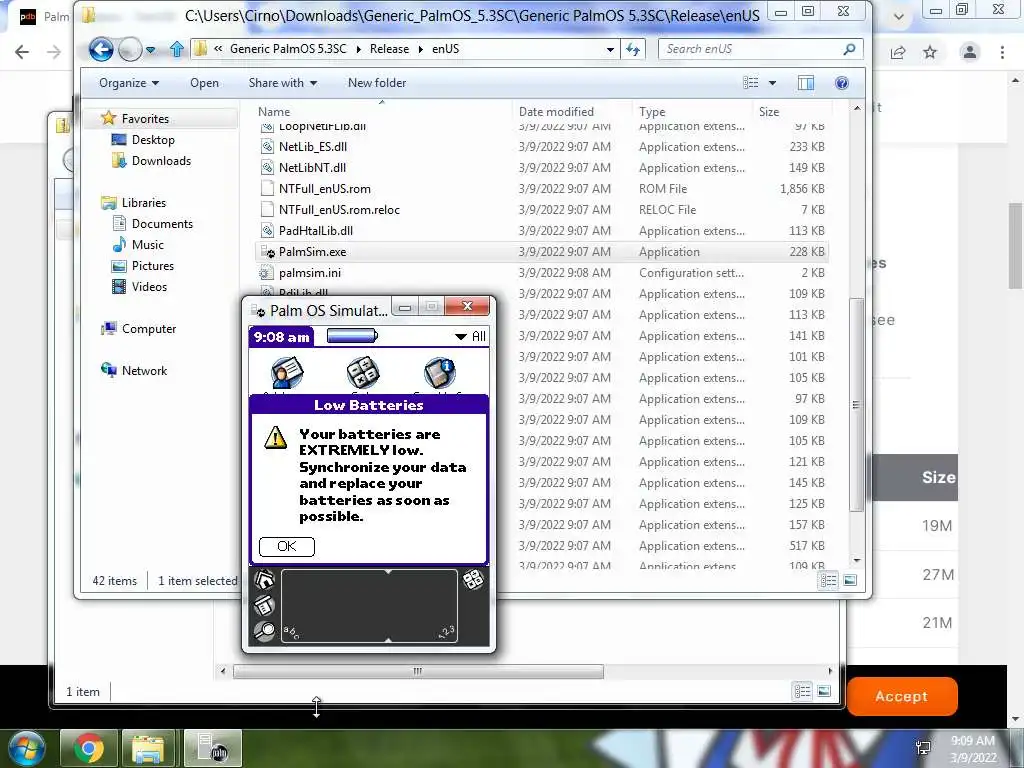Click the Change your view icon
Screen dimensions: 1024x768
(x=751, y=83)
